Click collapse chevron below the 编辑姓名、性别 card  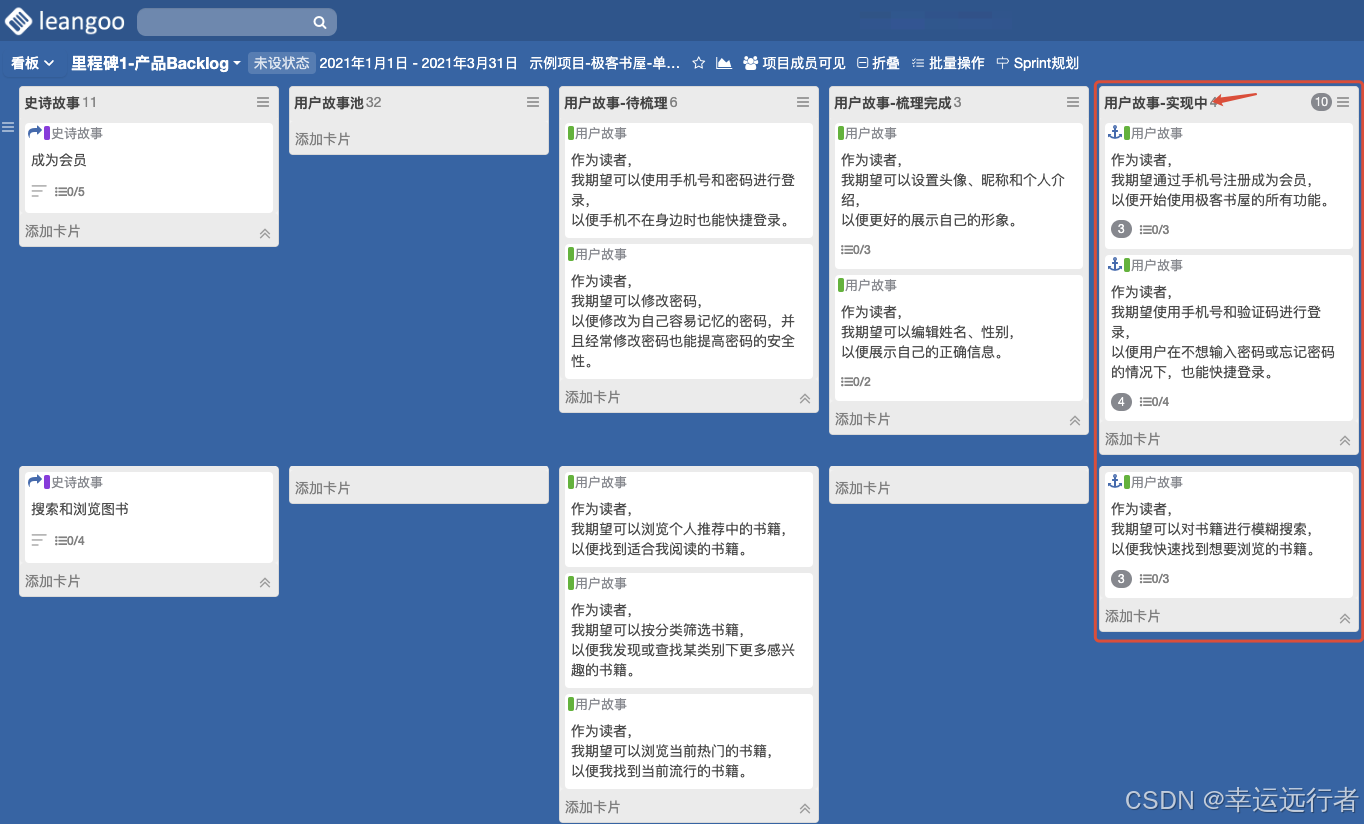point(1075,421)
